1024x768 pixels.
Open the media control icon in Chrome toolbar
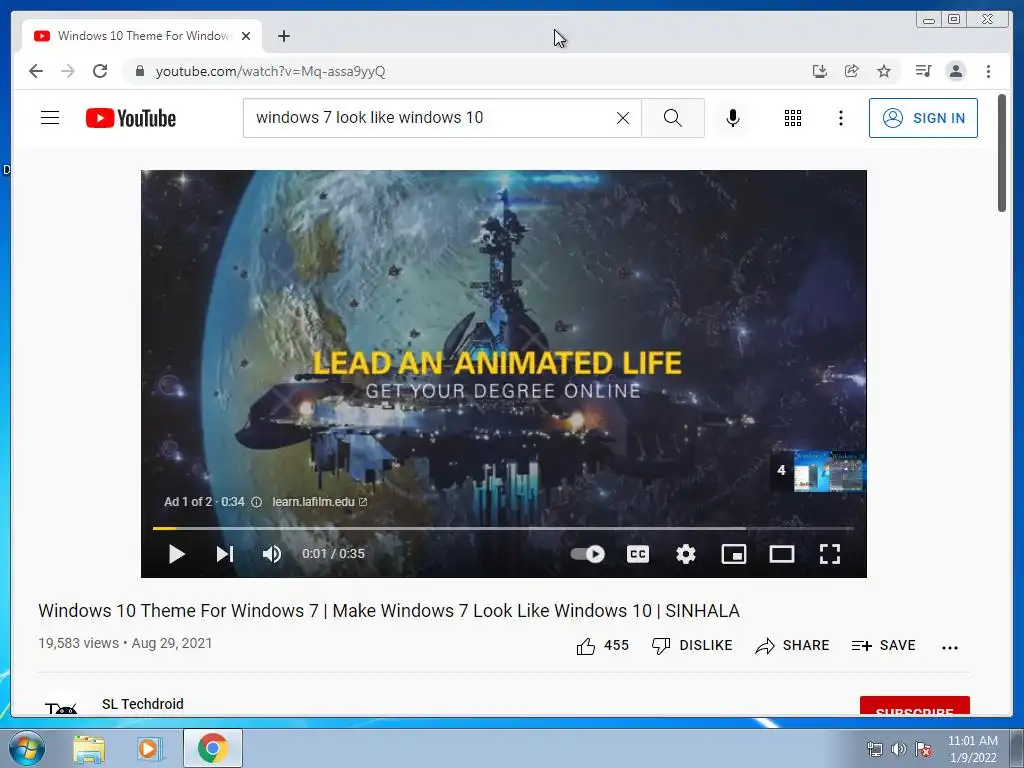[x=923, y=71]
